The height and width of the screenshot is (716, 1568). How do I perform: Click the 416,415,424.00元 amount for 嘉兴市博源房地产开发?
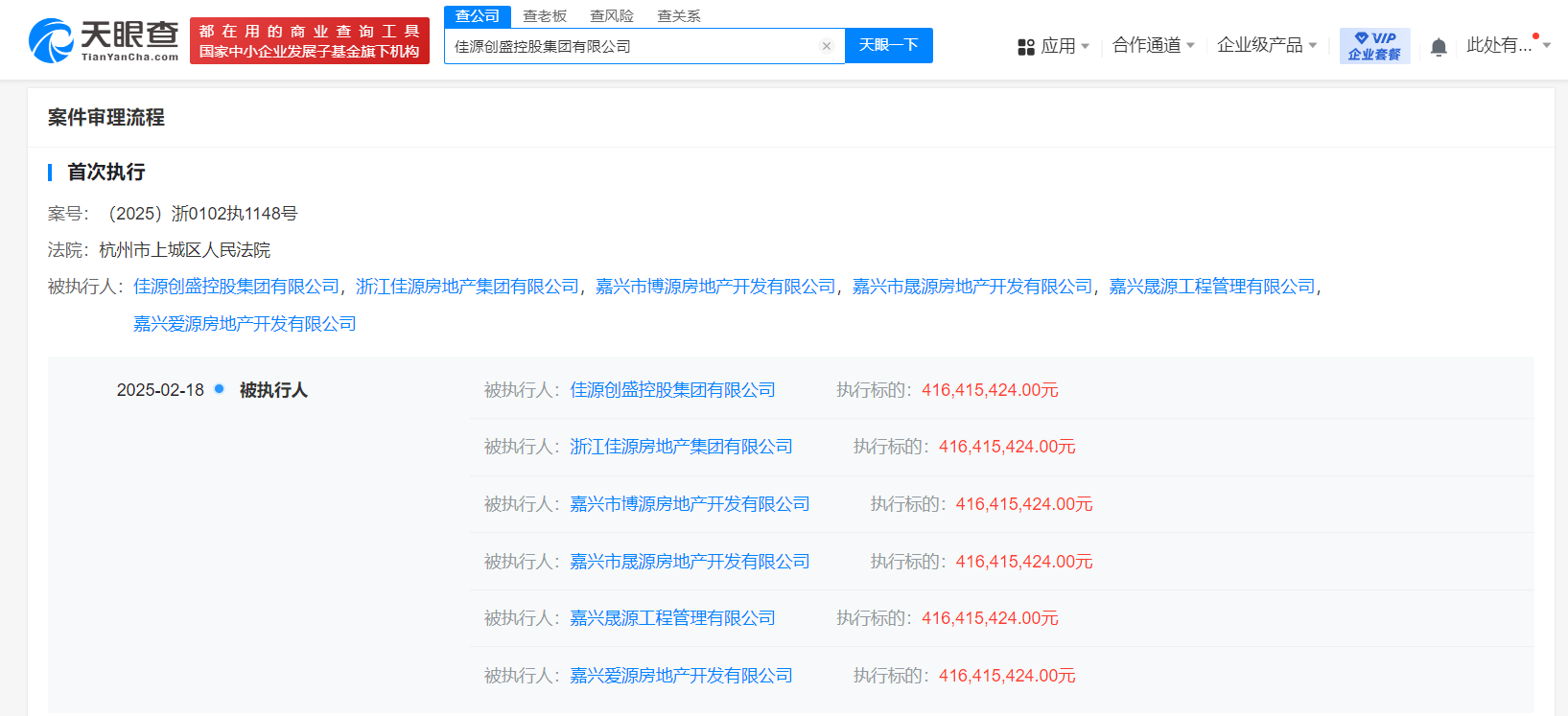pos(1025,504)
